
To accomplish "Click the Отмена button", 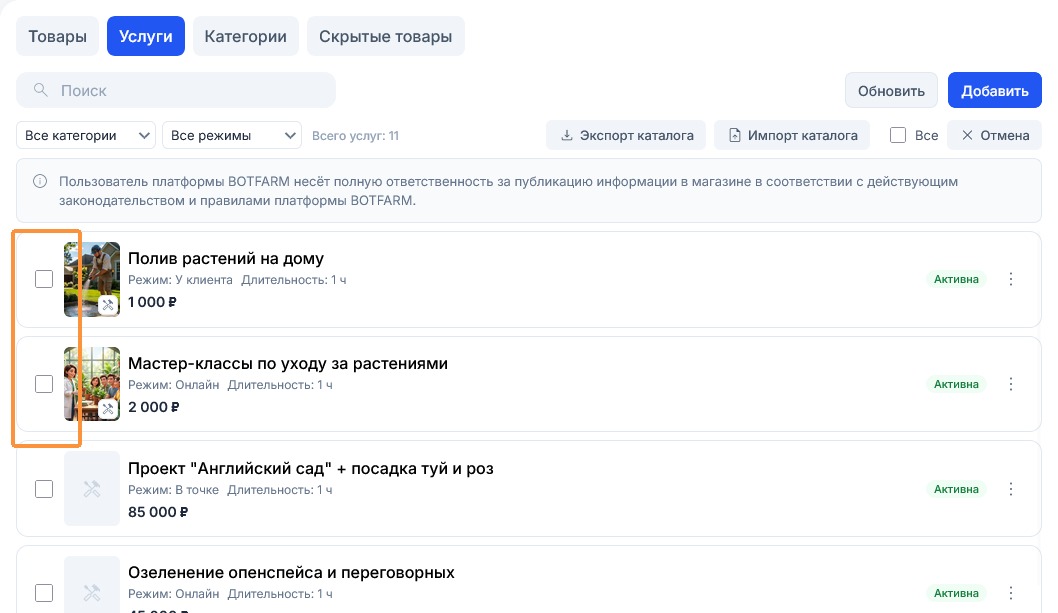I will [995, 136].
